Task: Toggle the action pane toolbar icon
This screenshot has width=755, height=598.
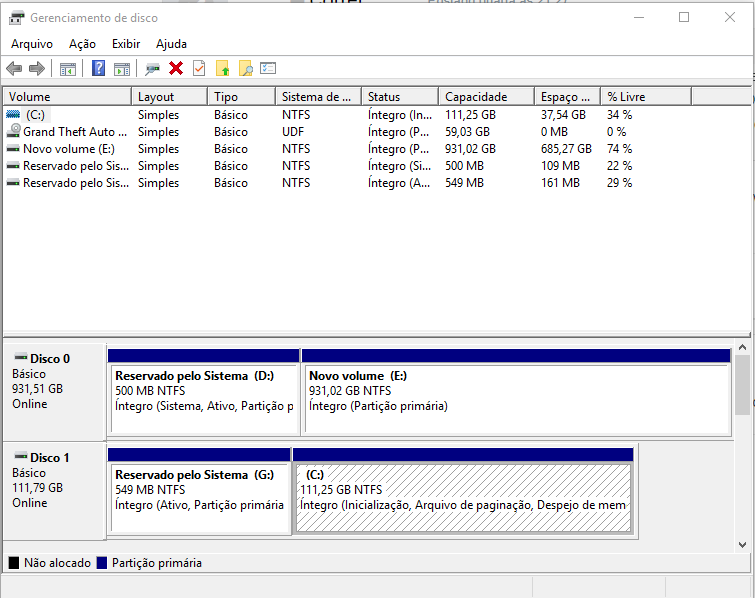Action: pos(122,69)
